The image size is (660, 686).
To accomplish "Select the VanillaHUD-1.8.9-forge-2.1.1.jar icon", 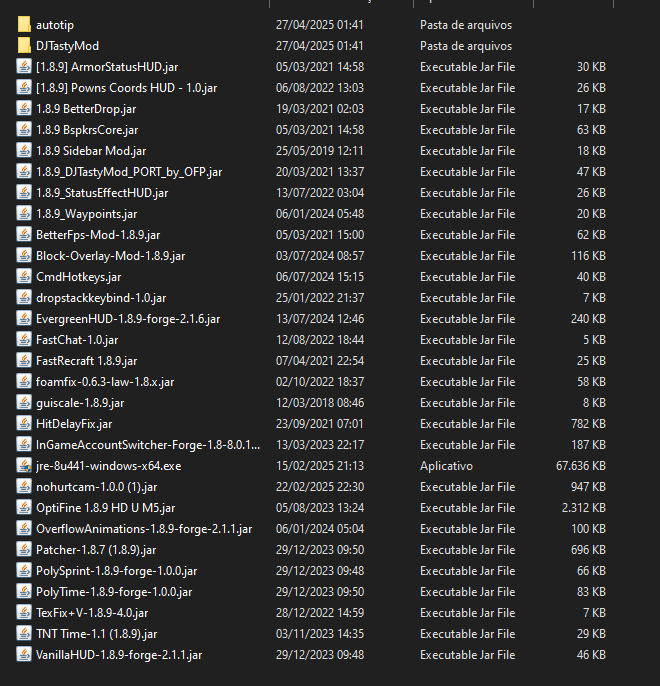I will (24, 654).
